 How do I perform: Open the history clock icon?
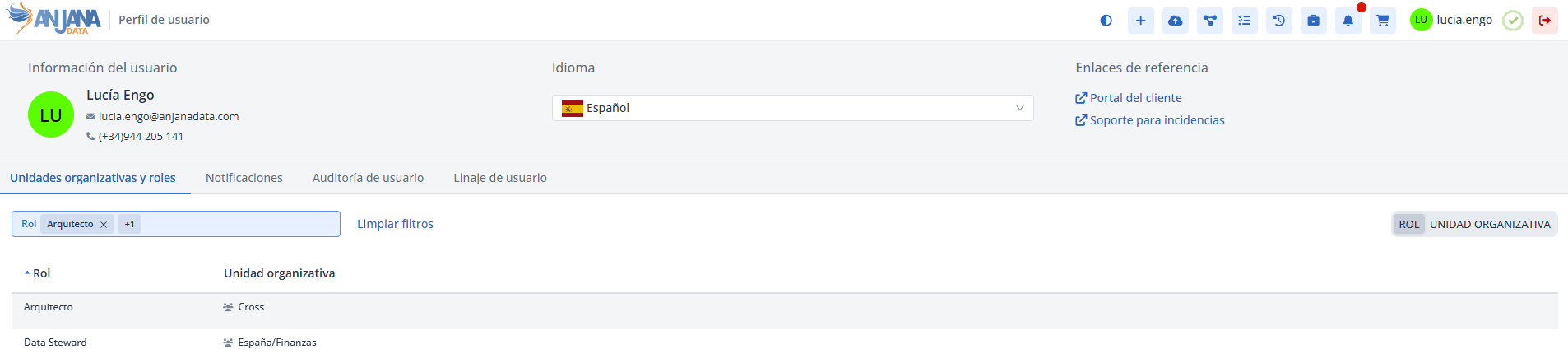tap(1278, 21)
